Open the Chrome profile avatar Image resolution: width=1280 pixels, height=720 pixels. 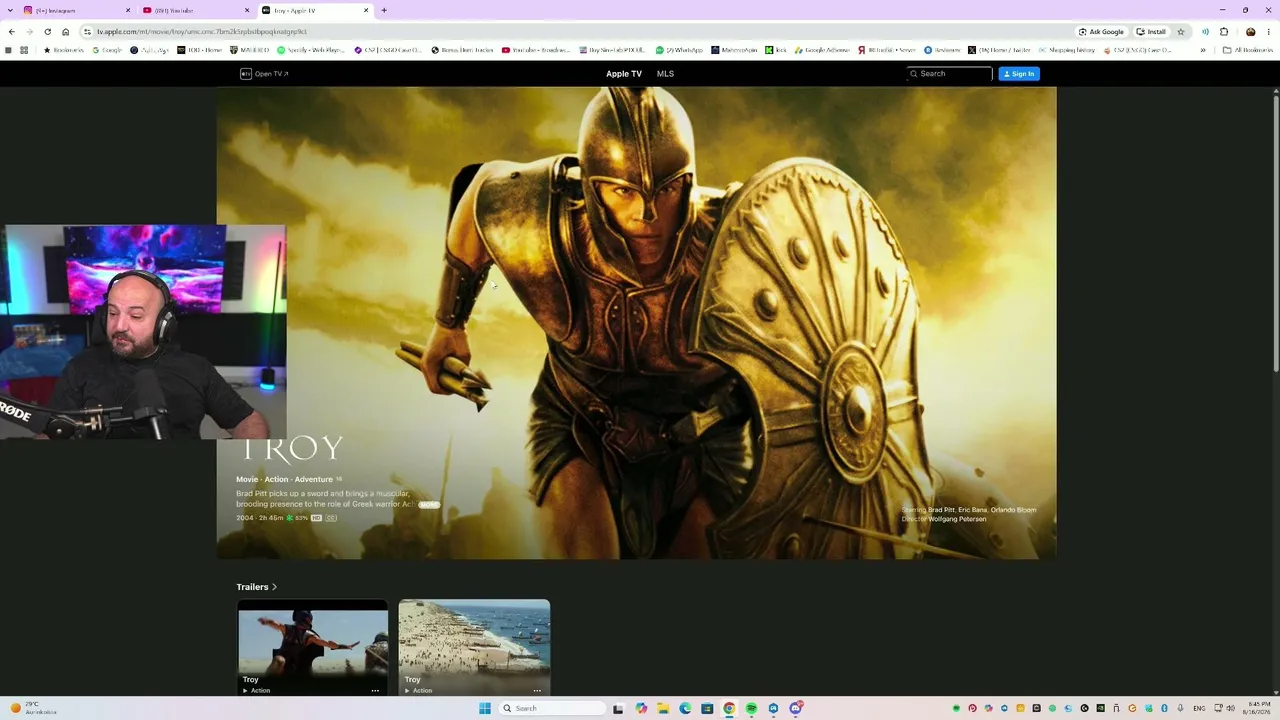[1250, 32]
